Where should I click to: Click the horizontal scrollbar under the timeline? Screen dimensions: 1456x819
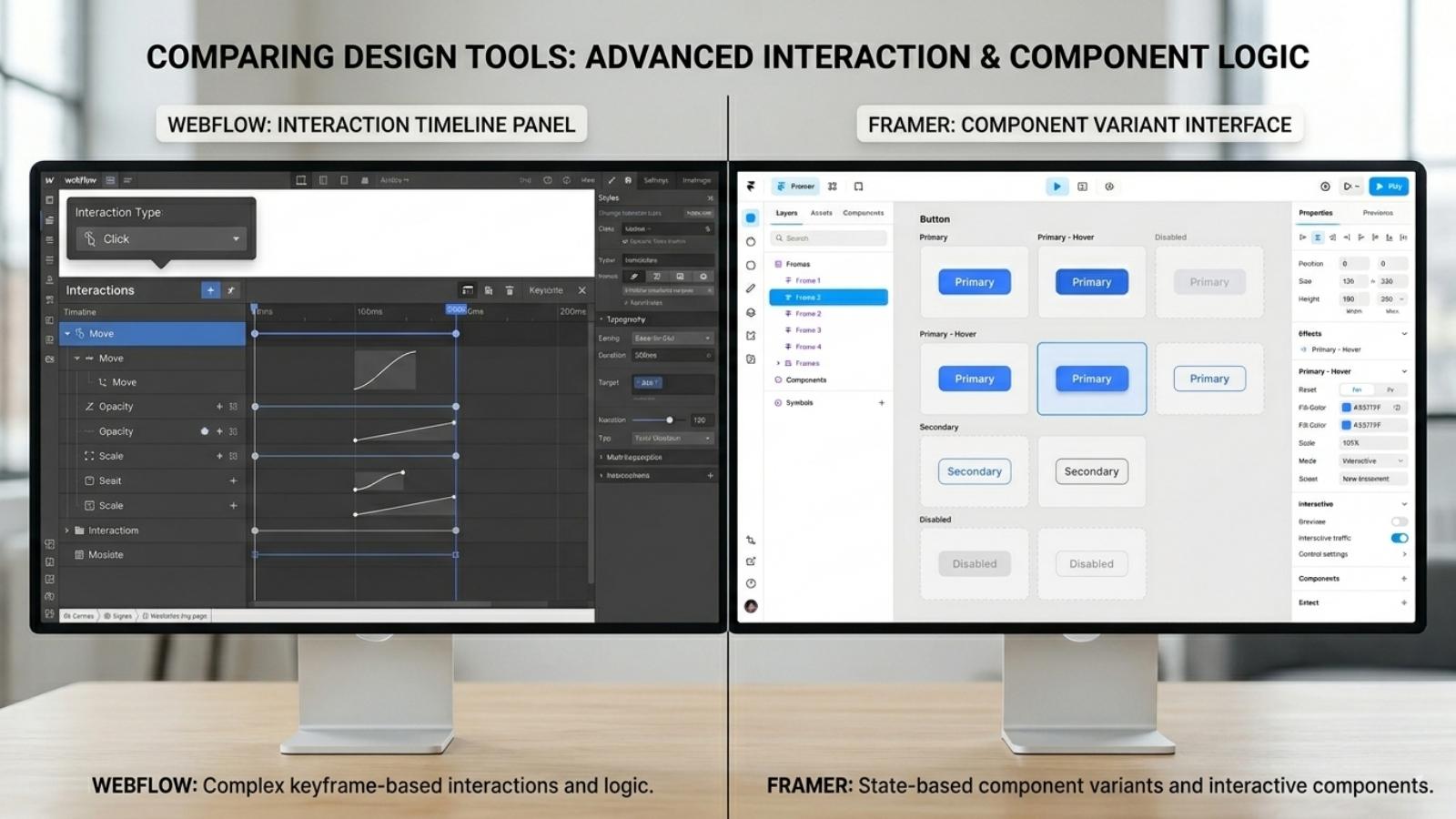pyautogui.click(x=373, y=603)
